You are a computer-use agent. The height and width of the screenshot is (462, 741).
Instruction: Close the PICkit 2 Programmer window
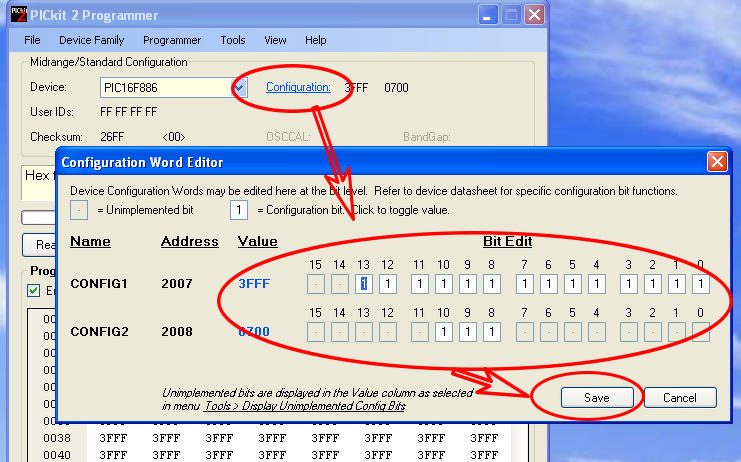(534, 15)
